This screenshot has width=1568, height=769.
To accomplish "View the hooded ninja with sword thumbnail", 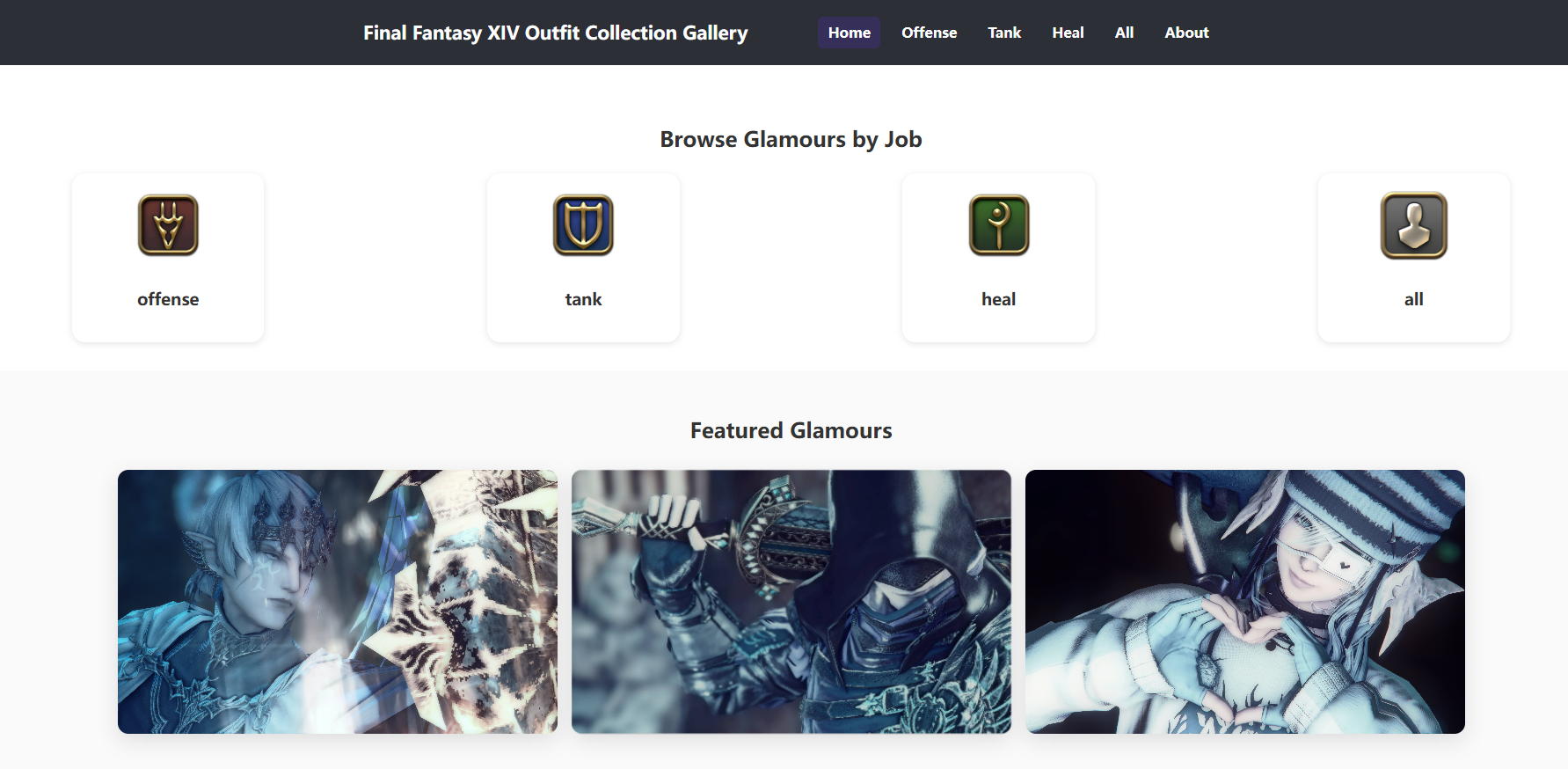I will (791, 602).
